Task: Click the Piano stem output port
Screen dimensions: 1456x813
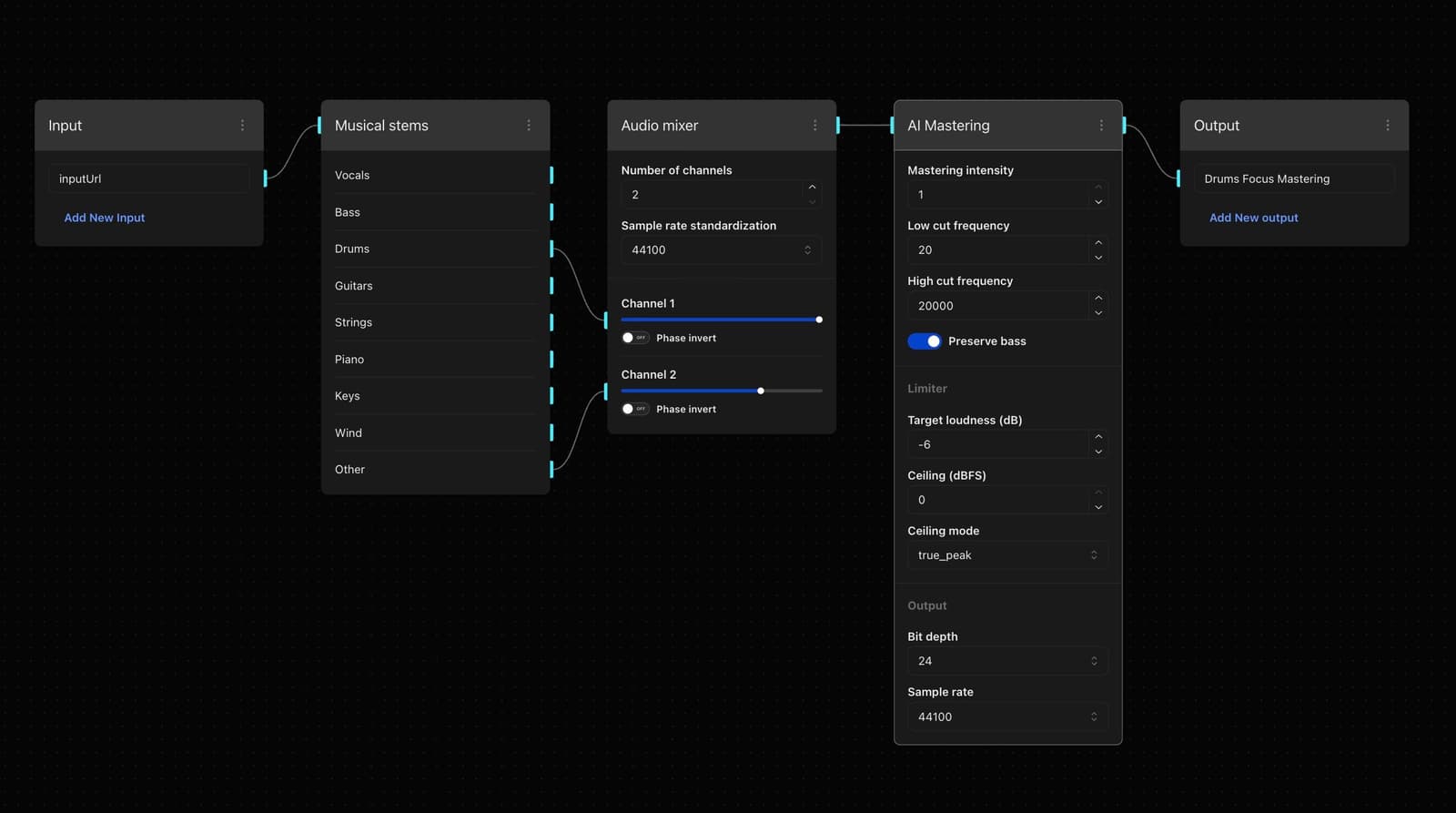Action: [551, 360]
